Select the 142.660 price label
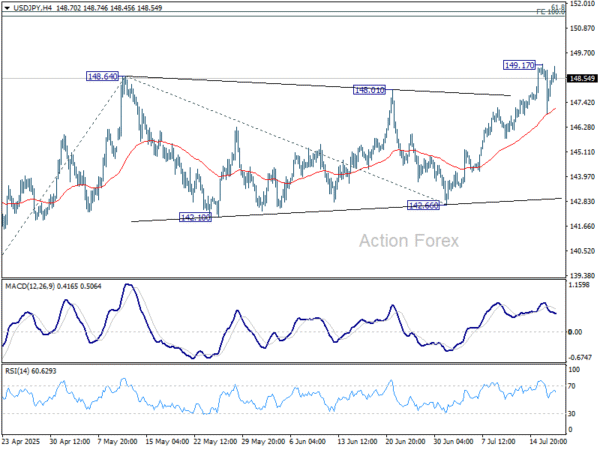Screen dimensions: 600x450 [x=423, y=205]
